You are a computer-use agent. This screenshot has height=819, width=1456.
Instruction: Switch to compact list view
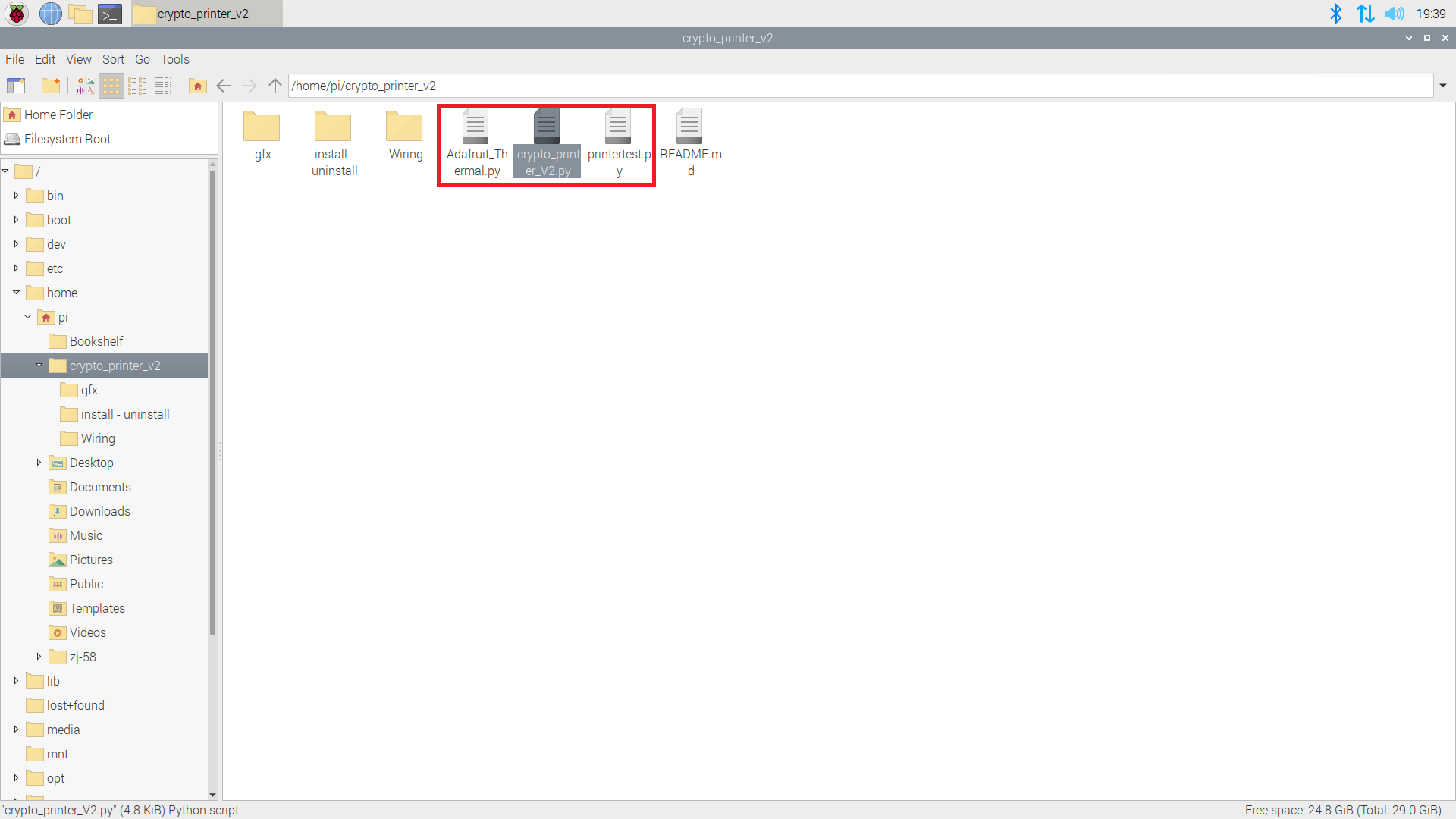[x=137, y=86]
